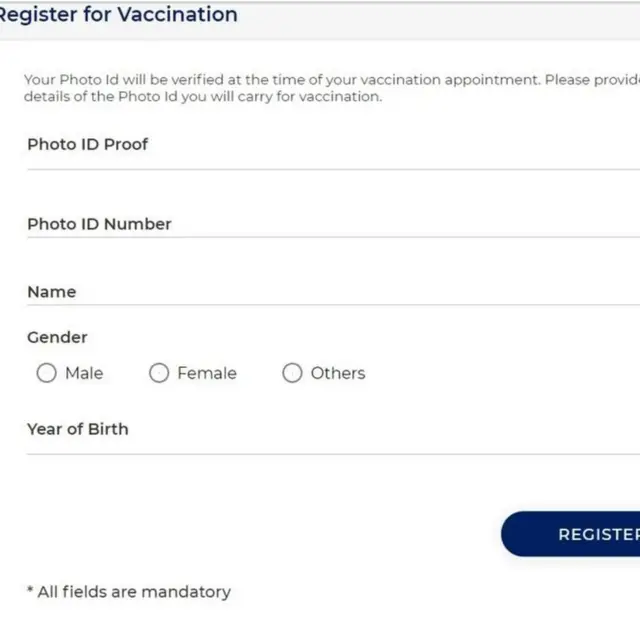Choose the Female radio button circle

click(x=159, y=373)
